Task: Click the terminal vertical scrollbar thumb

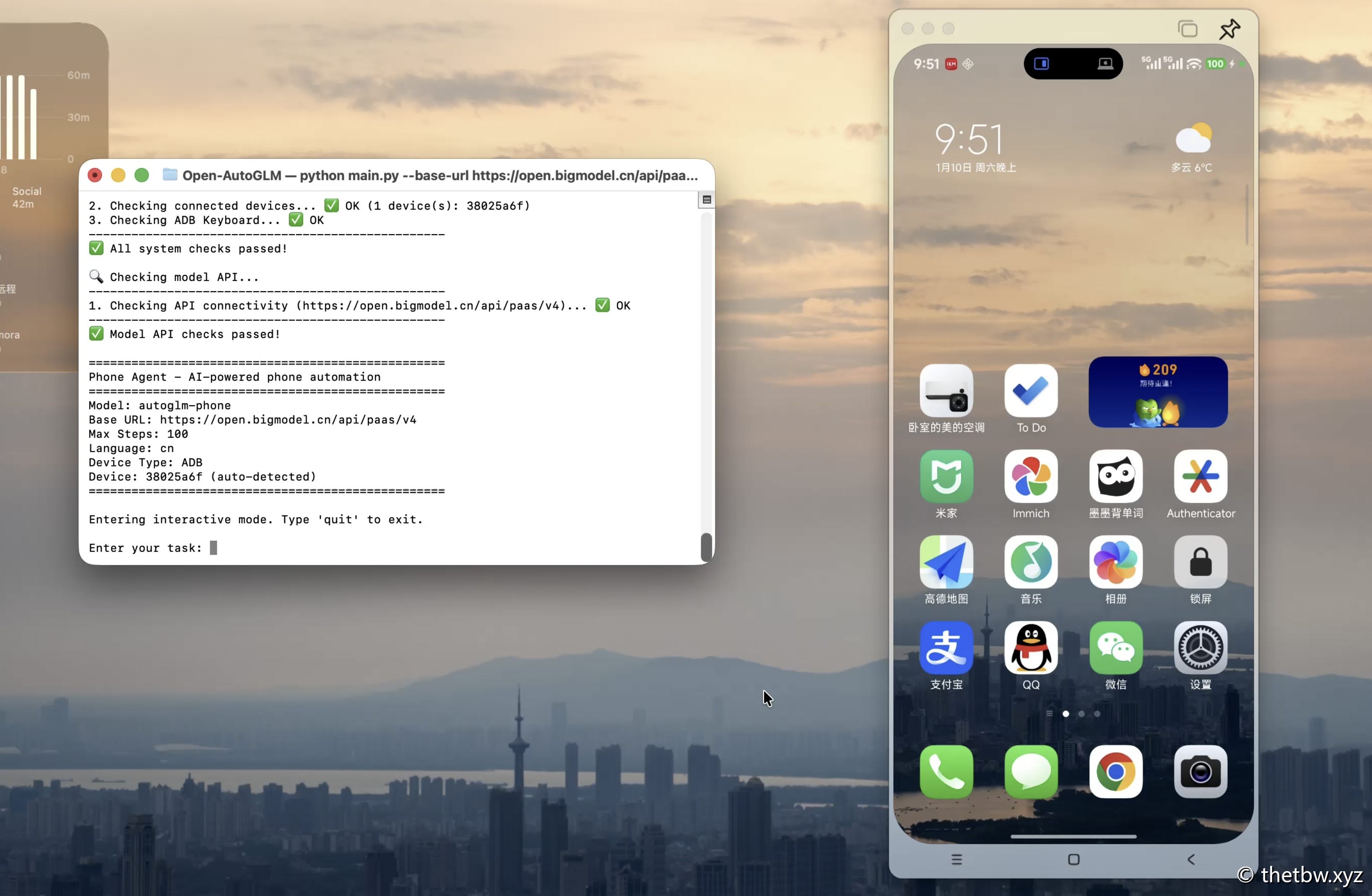Action: 706,547
